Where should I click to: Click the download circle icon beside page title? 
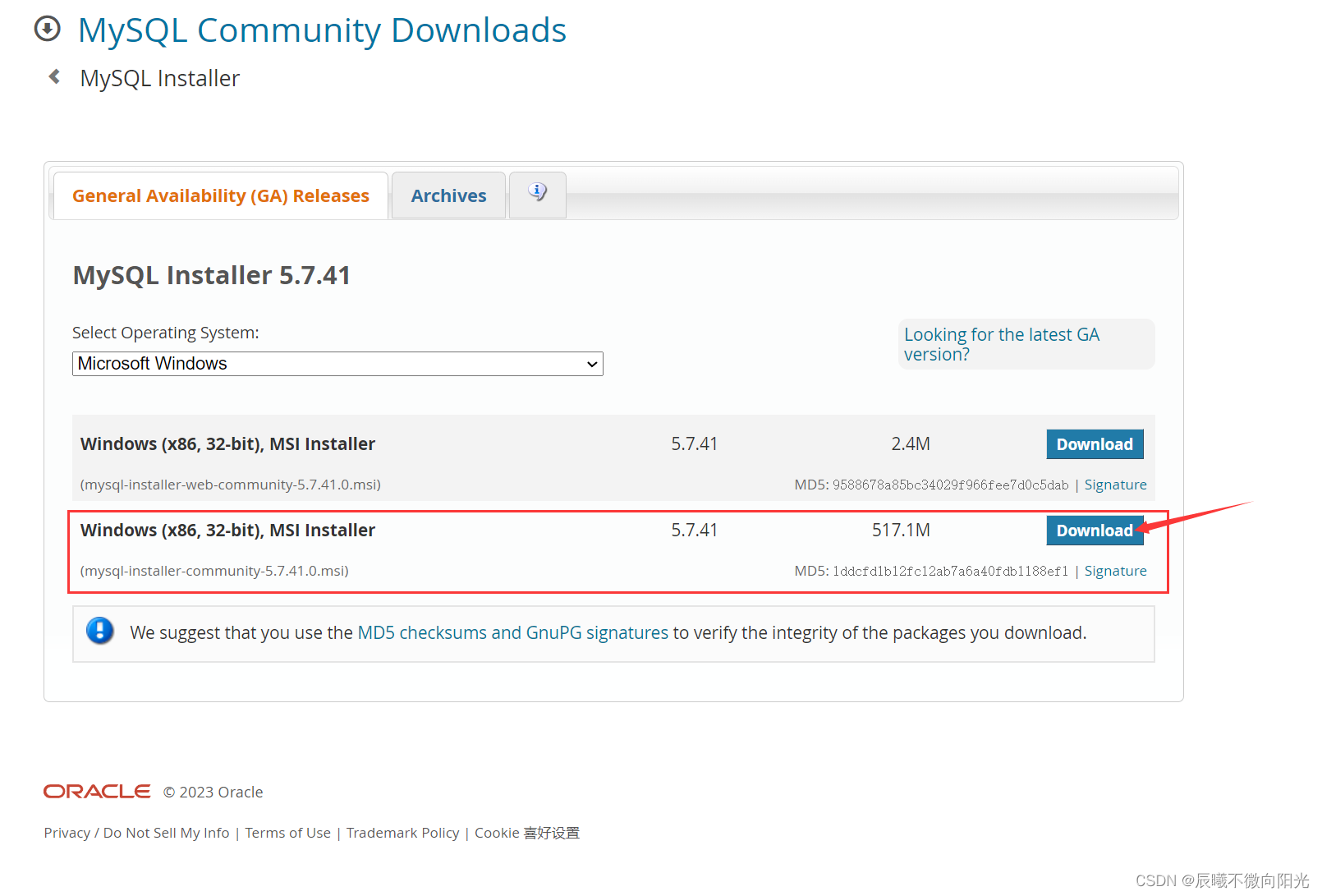coord(47,29)
